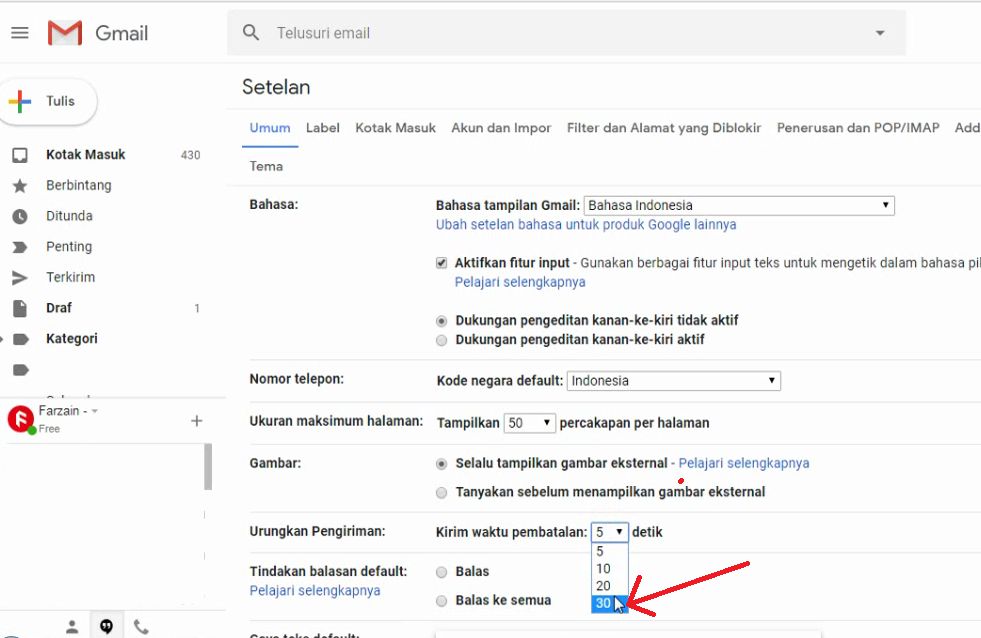The height and width of the screenshot is (638, 981).
Task: Select the Balas ke semua radio
Action: (x=442, y=601)
